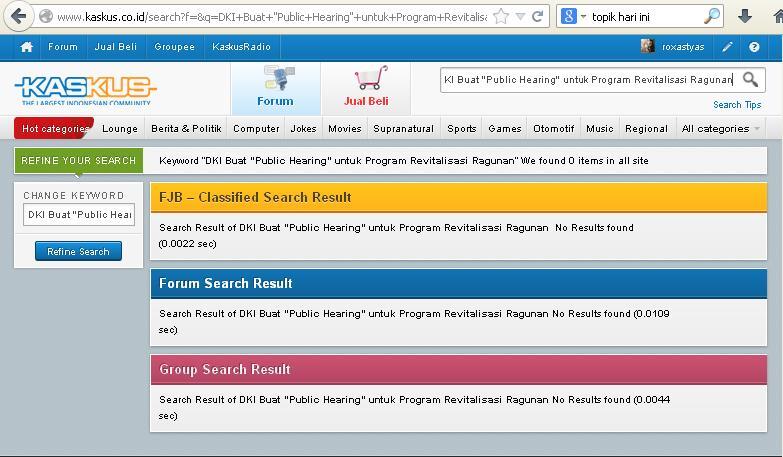The image size is (783, 457).
Task: Open Games category
Action: (x=505, y=129)
